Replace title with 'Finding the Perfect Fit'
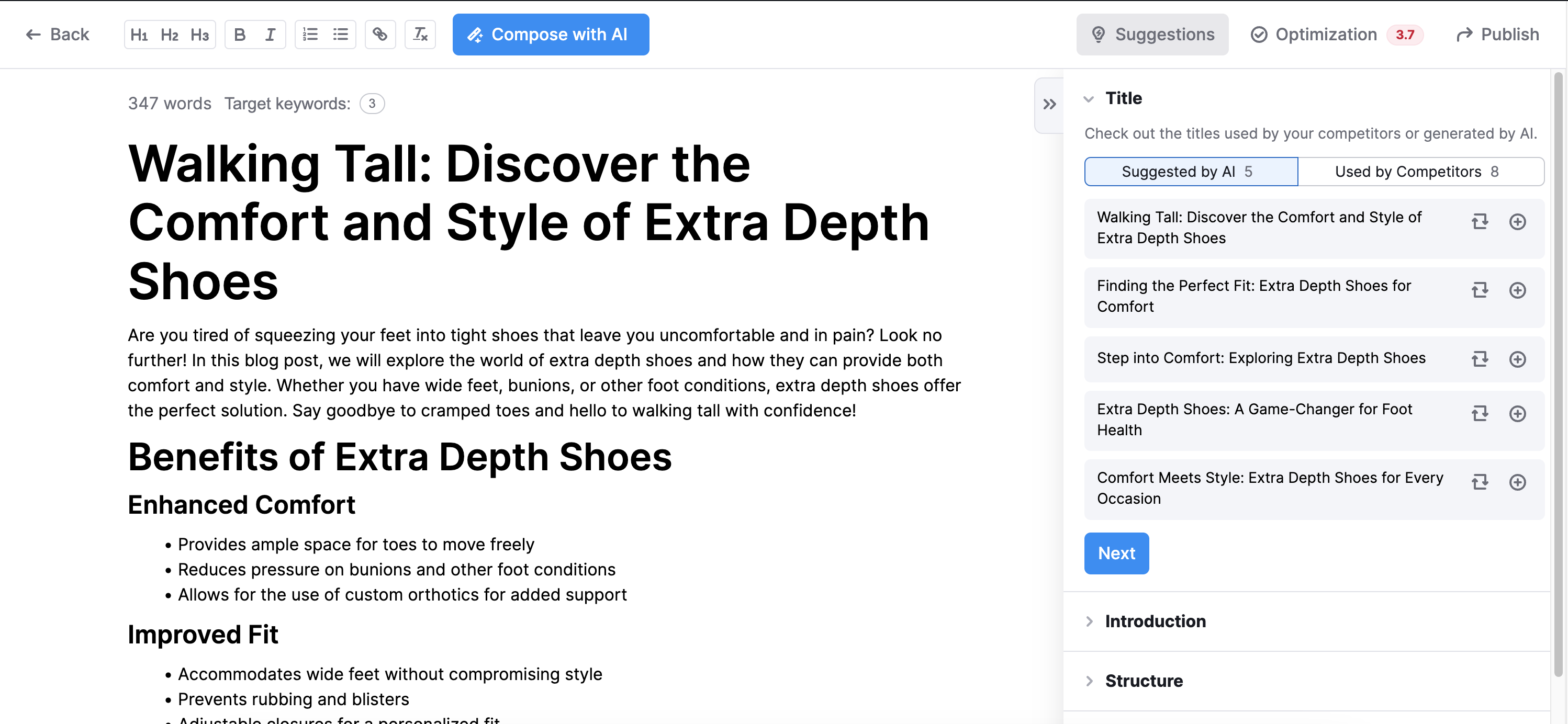The width and height of the screenshot is (1568, 724). point(1480,290)
